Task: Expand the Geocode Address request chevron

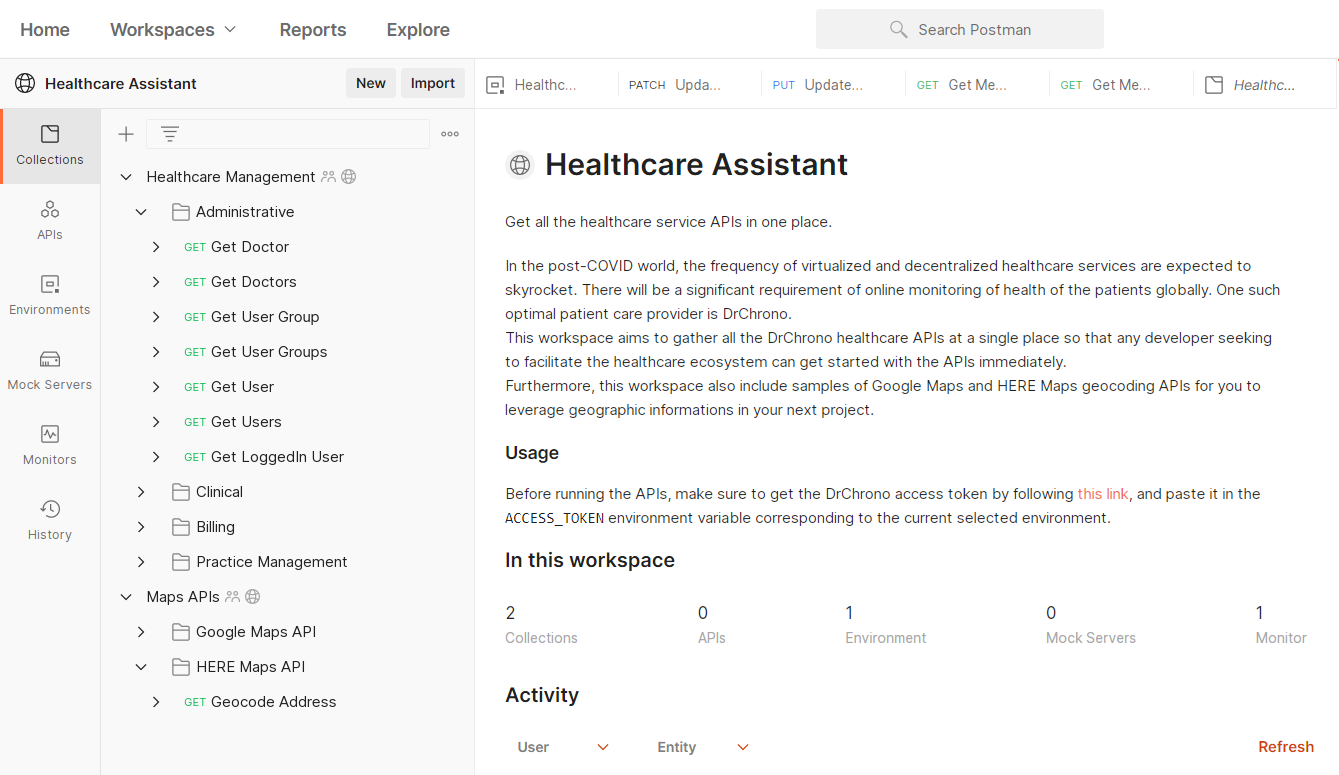Action: 156,702
